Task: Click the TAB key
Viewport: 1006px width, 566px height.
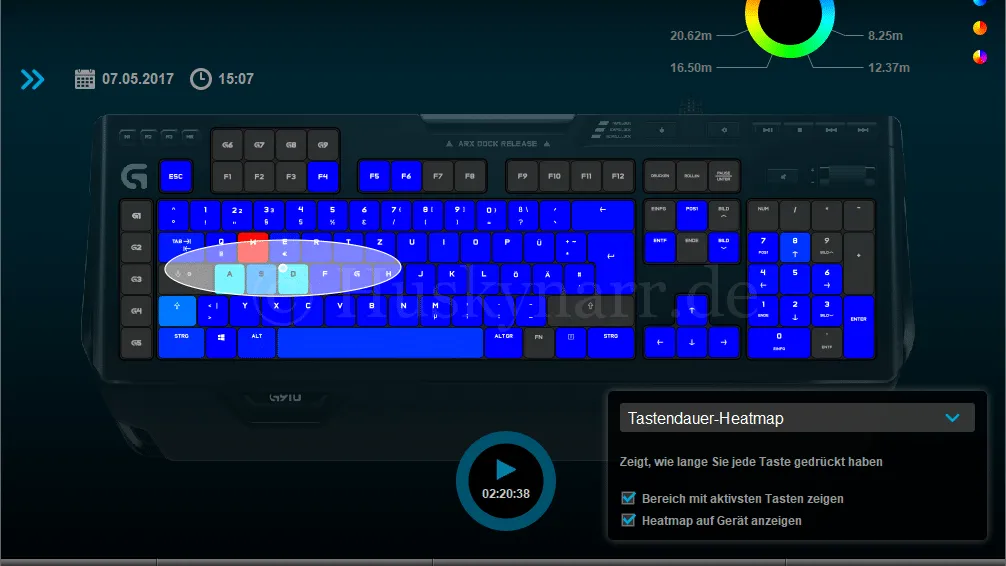Action: (x=182, y=247)
